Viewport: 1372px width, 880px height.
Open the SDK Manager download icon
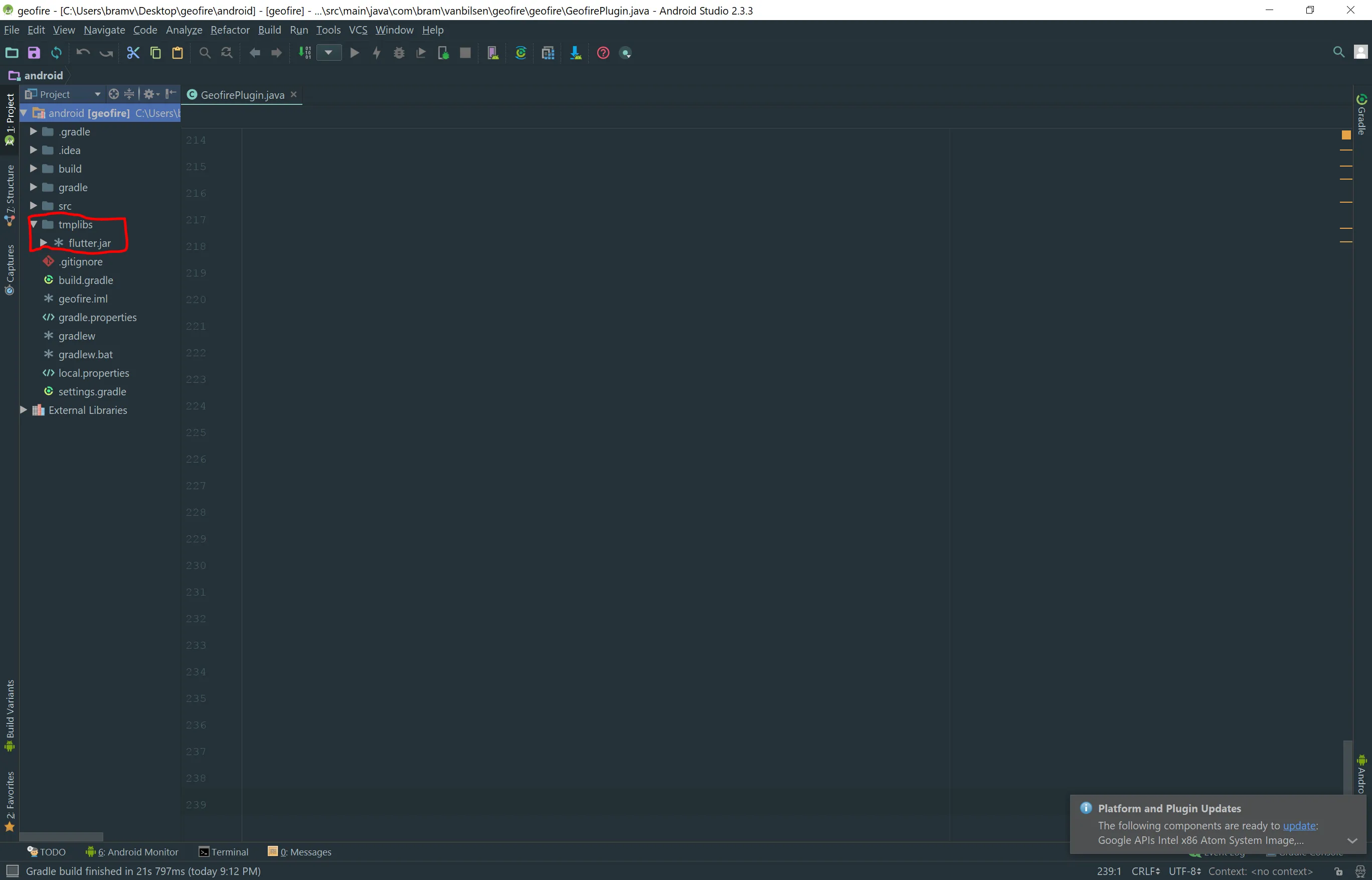pyautogui.click(x=575, y=53)
